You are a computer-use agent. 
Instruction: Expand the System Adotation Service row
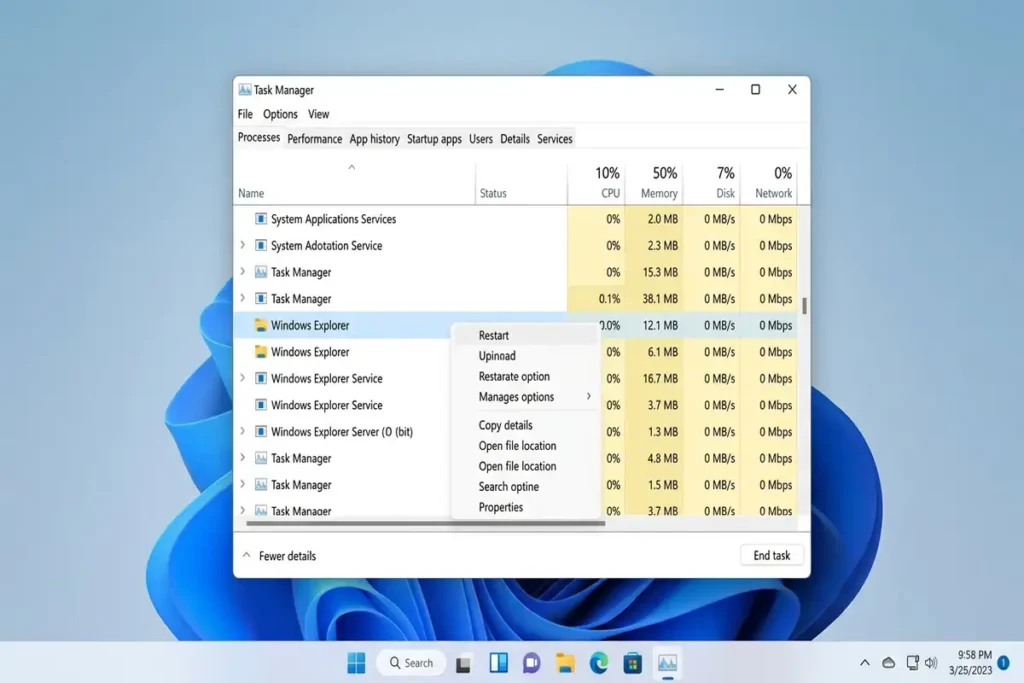(x=242, y=245)
